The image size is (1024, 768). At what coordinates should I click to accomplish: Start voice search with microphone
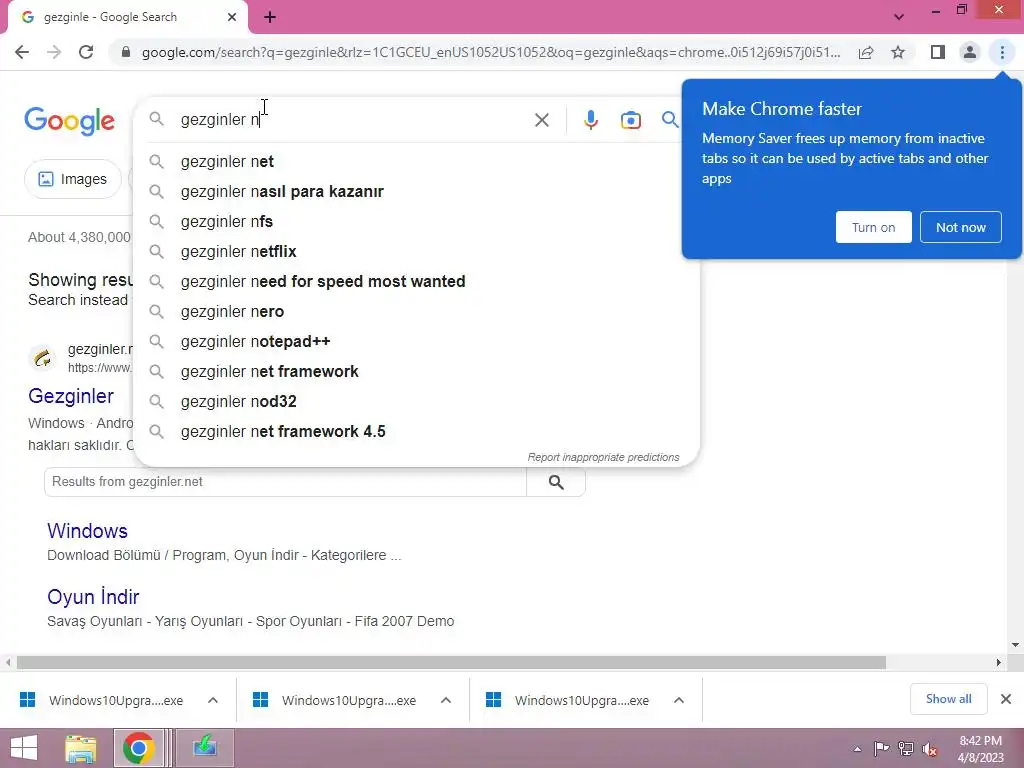[590, 120]
